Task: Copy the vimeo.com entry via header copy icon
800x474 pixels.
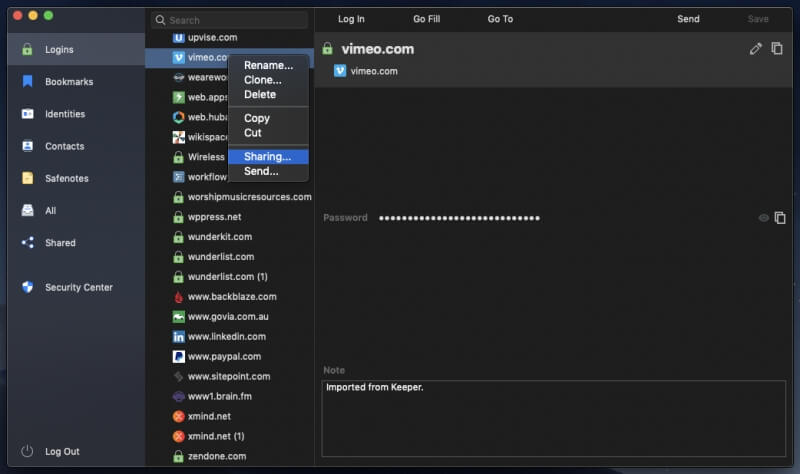Action: (x=777, y=48)
